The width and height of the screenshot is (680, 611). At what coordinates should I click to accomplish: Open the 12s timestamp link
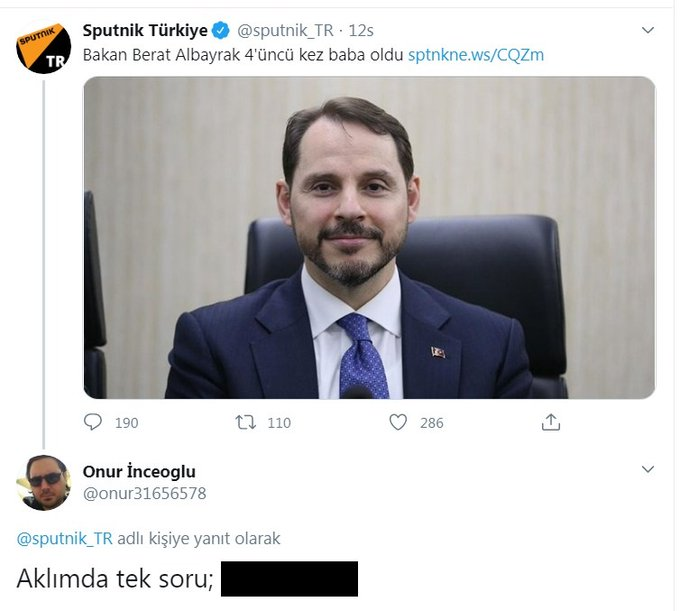pyautogui.click(x=362, y=31)
